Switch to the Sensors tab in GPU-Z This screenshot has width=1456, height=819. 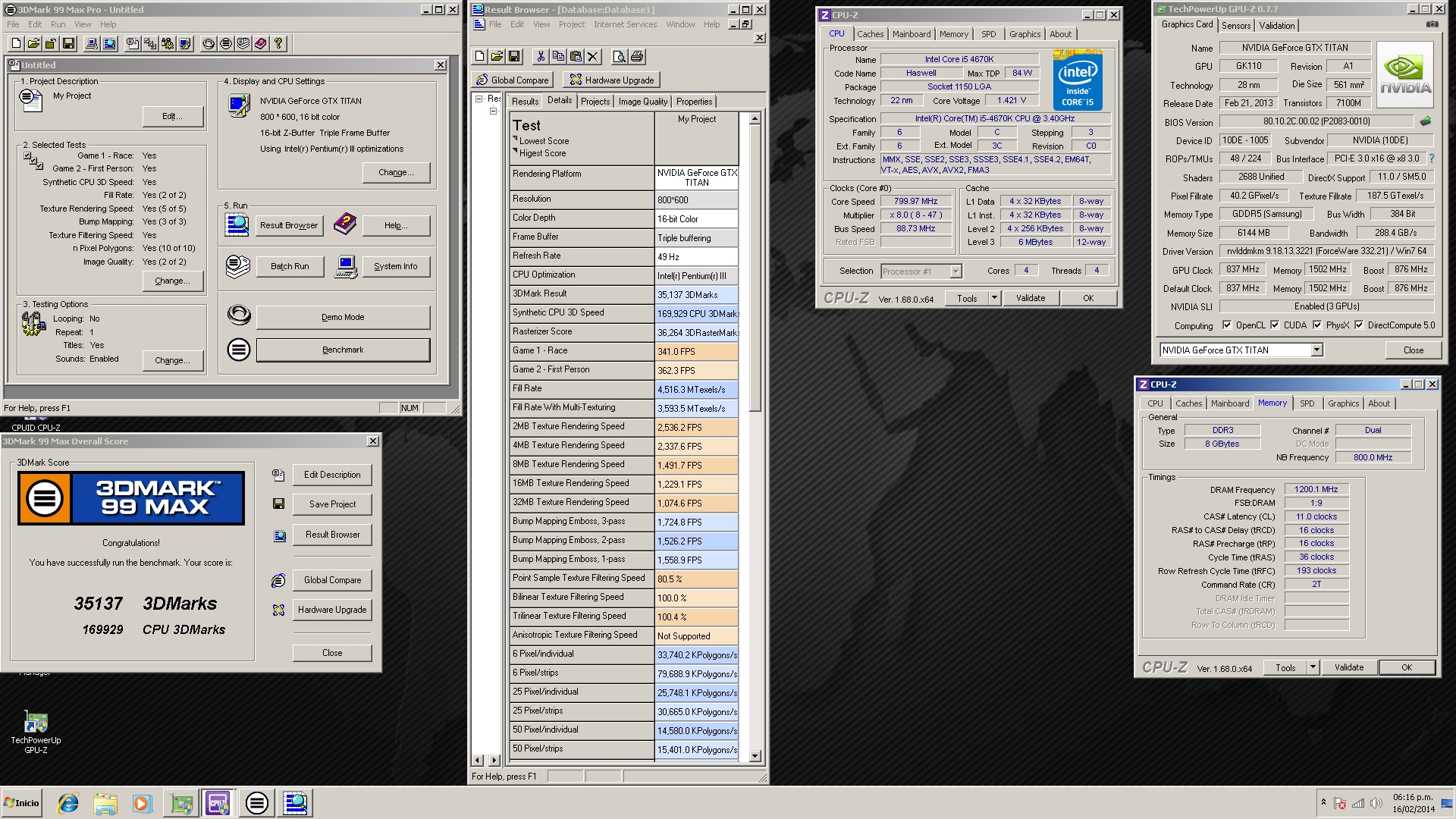[x=1236, y=26]
